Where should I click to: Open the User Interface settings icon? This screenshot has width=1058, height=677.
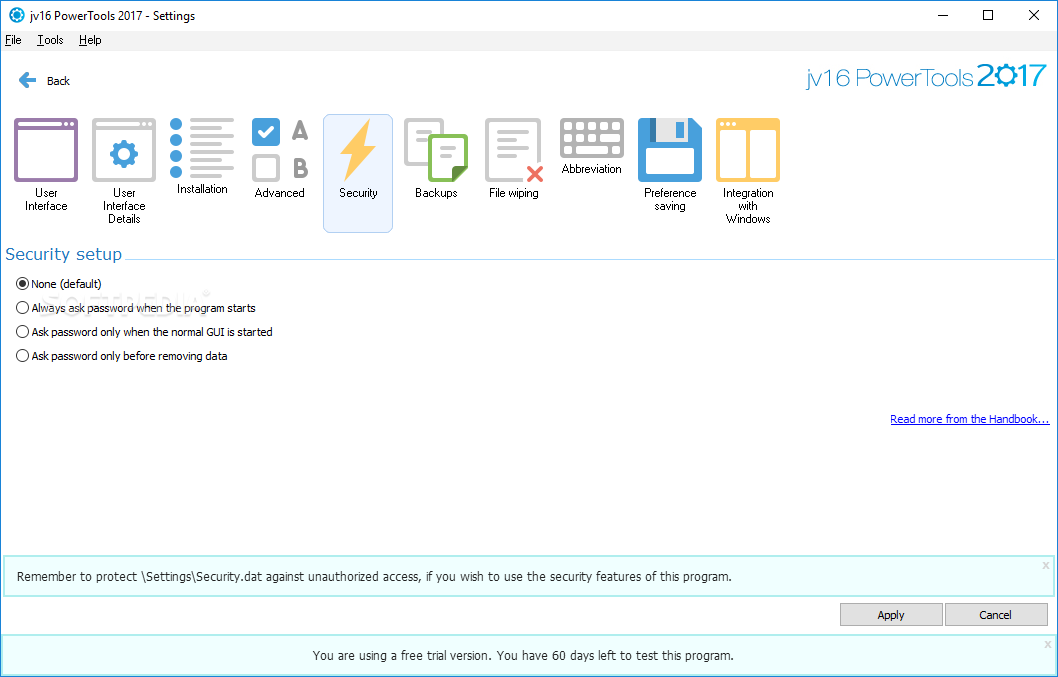tap(46, 150)
